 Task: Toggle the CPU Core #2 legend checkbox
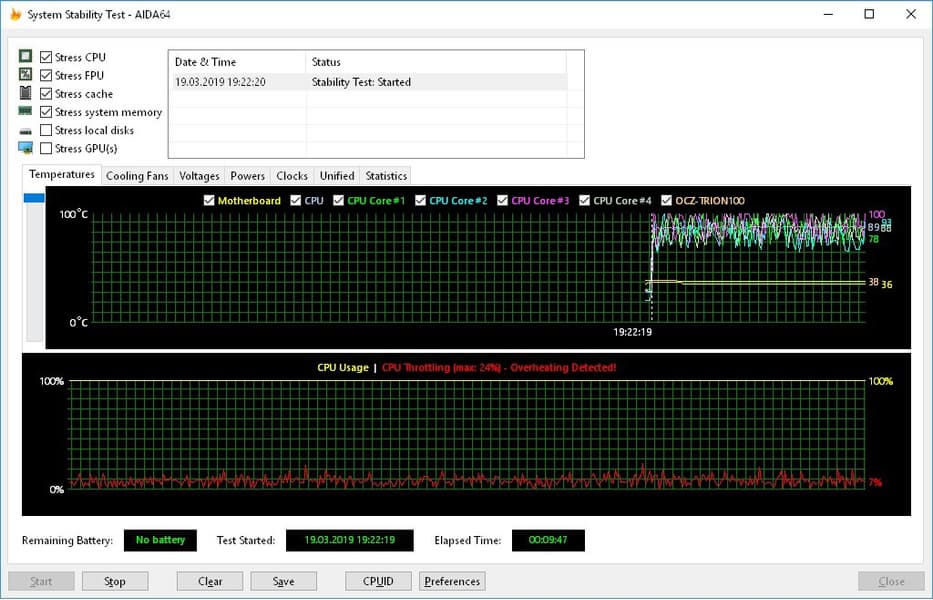pos(420,201)
